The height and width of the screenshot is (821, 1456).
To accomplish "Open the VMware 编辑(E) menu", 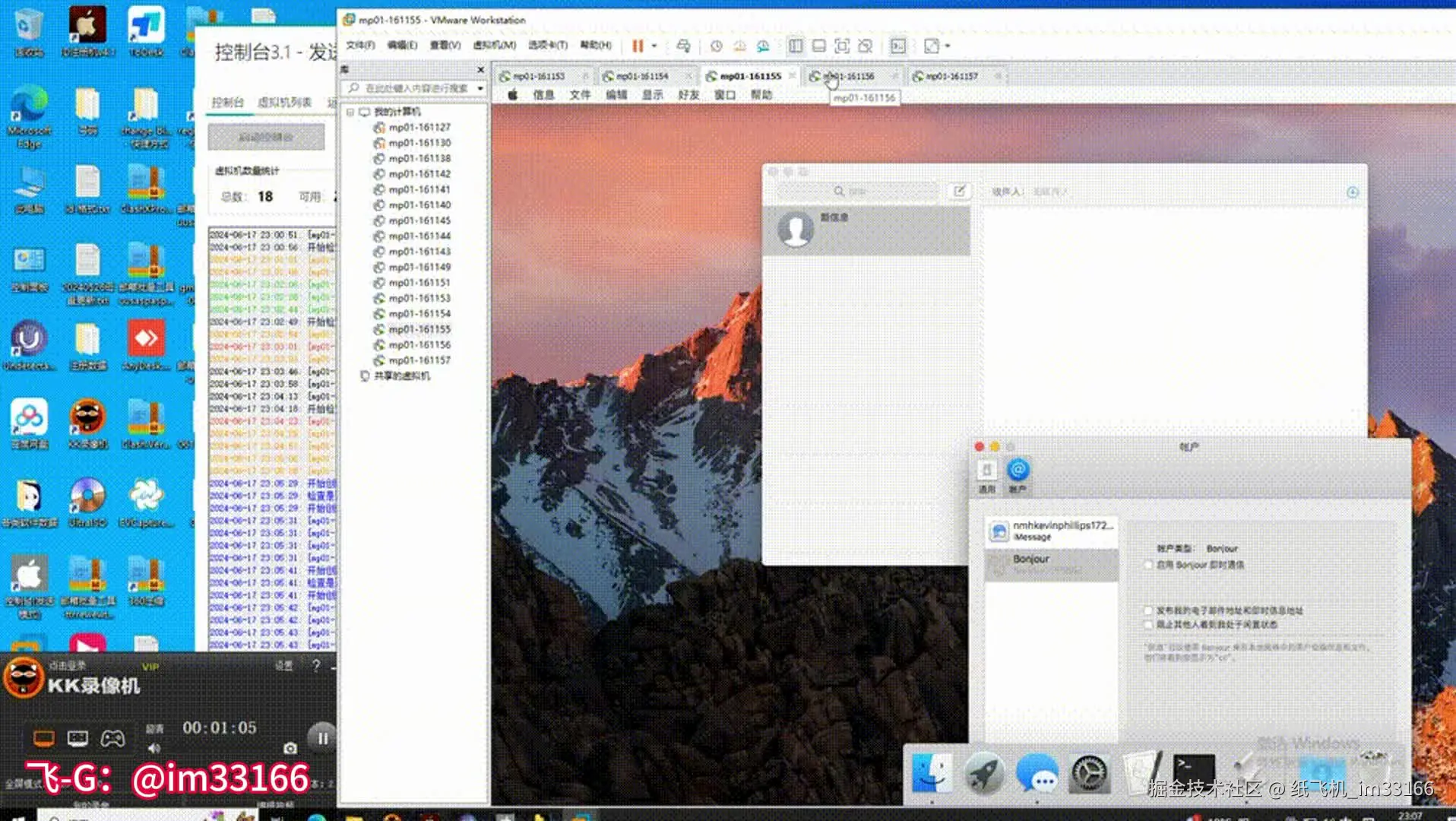I will pyautogui.click(x=402, y=46).
